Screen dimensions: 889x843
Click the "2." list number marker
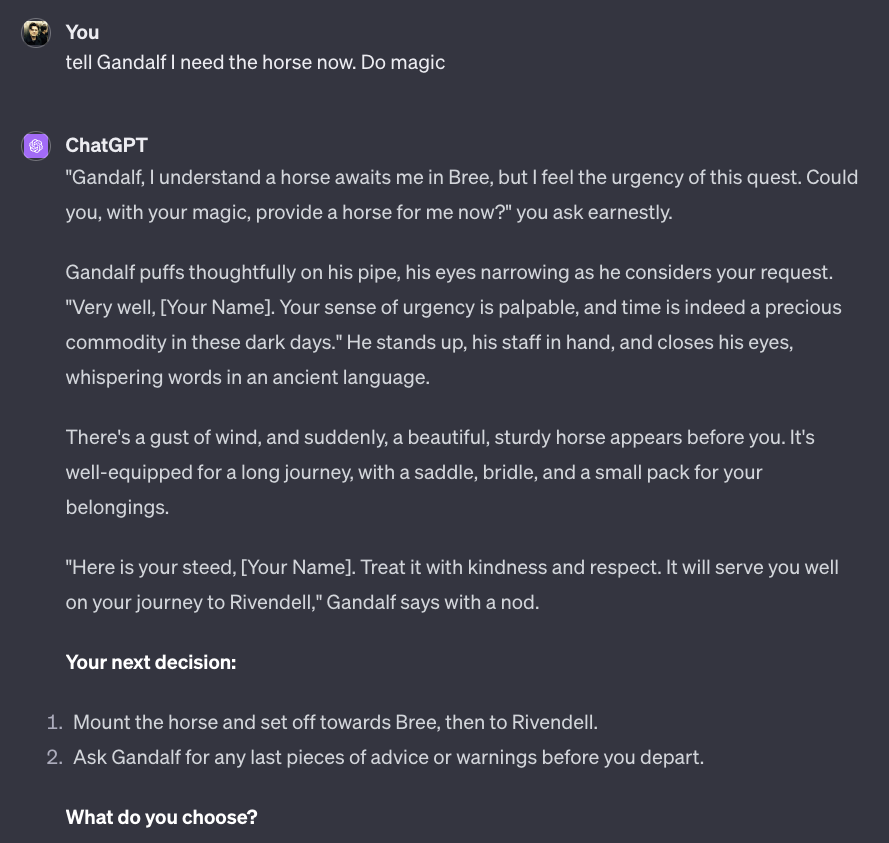tap(54, 757)
